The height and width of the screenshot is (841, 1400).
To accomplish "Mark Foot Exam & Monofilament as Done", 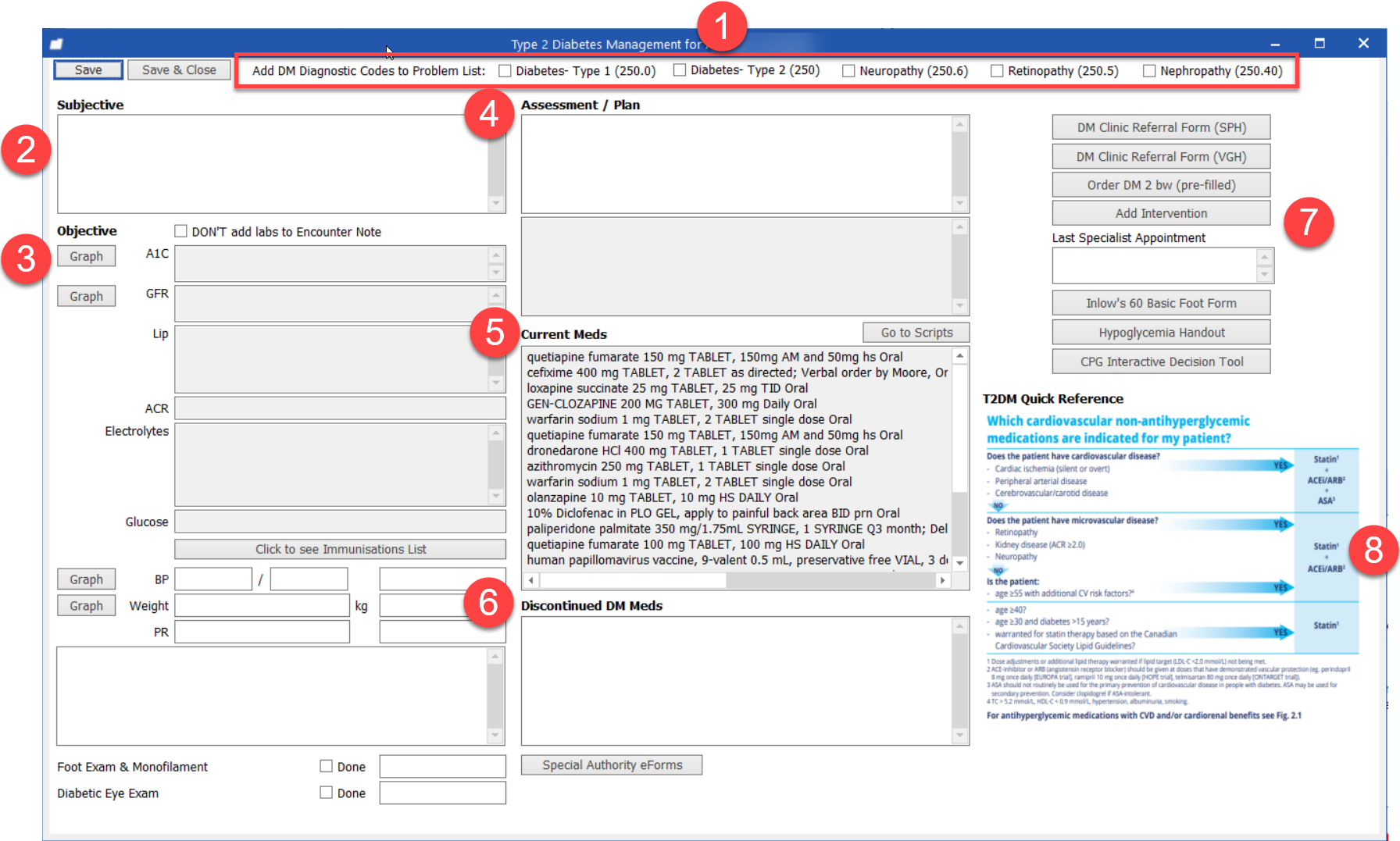I will (x=327, y=767).
